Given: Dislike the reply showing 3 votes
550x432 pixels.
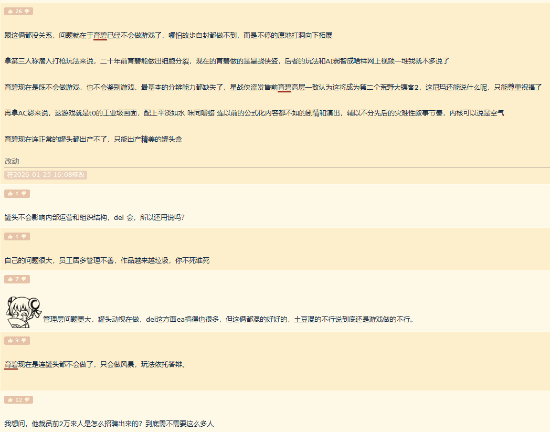Looking at the screenshot, I should click(x=24, y=340).
